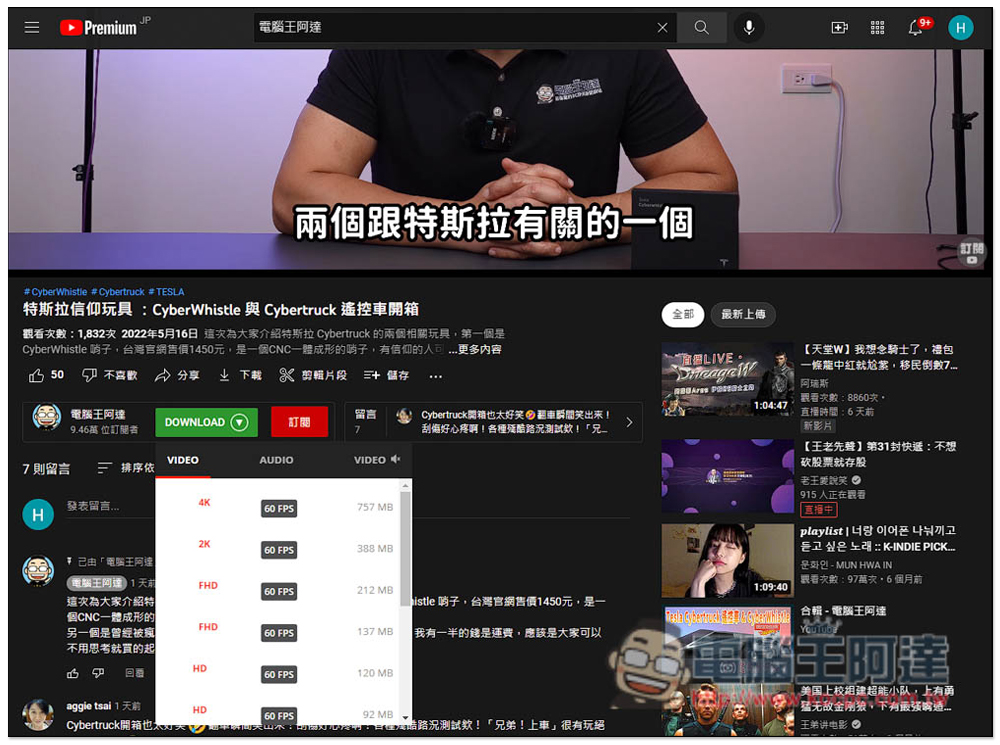
Task: Expand the green DOWNLOAD dropdown
Action: coord(206,422)
